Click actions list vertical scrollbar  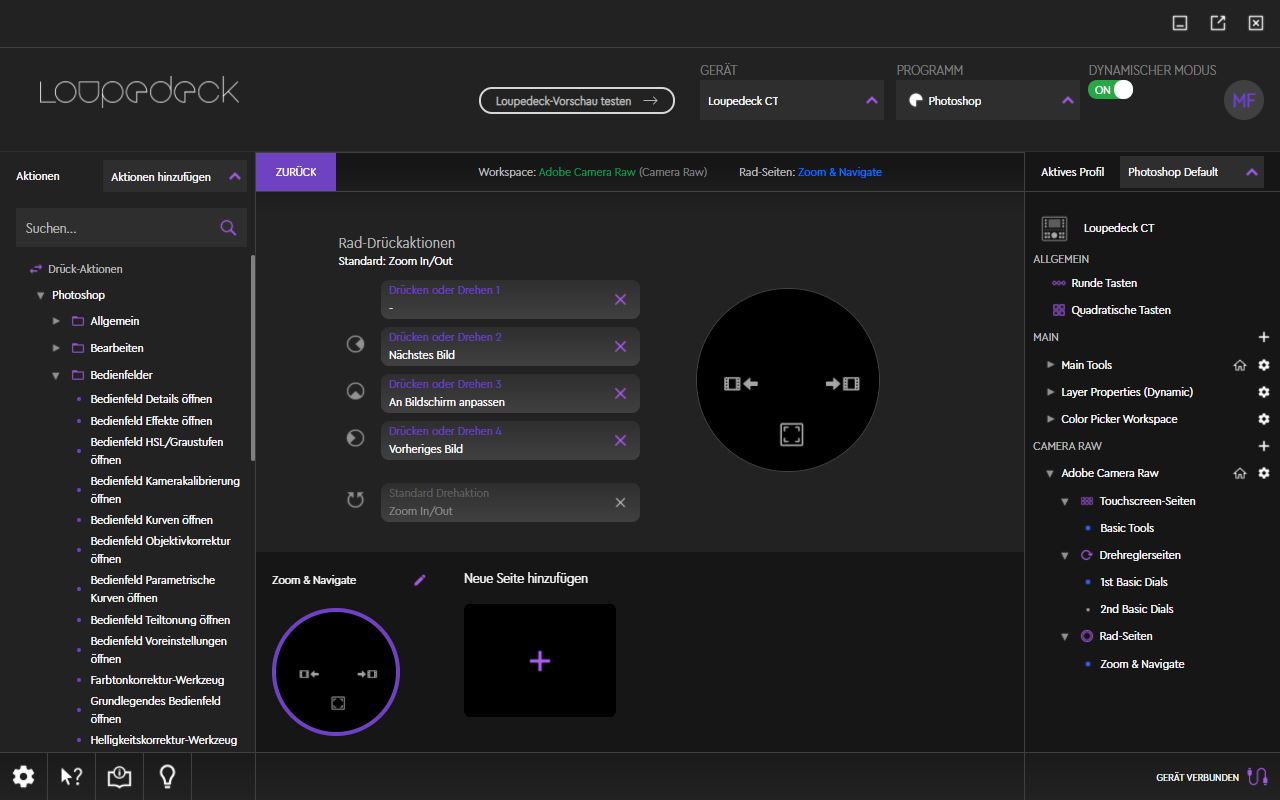(252, 358)
